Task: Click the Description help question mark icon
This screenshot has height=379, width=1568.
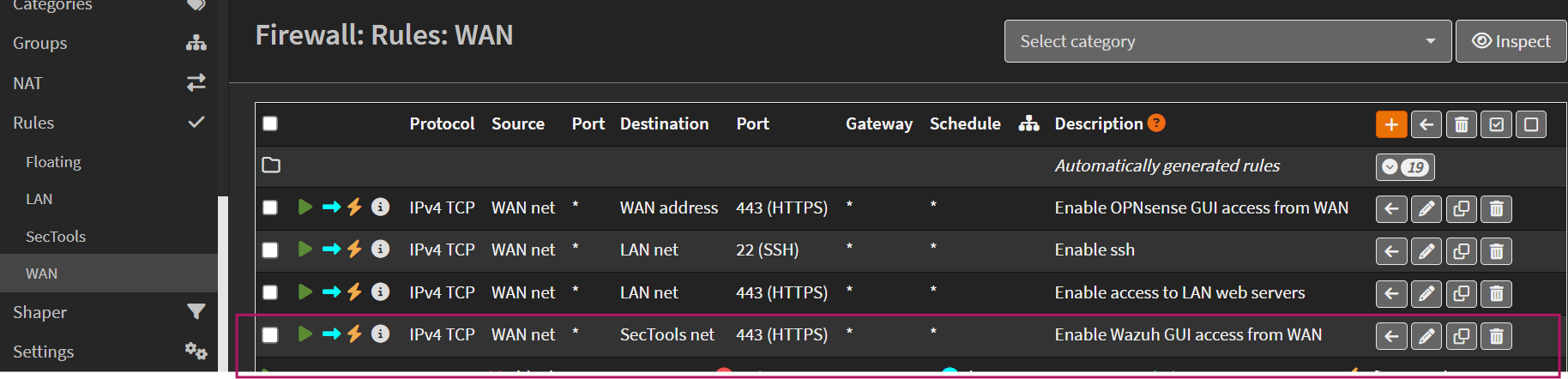Action: [1156, 123]
